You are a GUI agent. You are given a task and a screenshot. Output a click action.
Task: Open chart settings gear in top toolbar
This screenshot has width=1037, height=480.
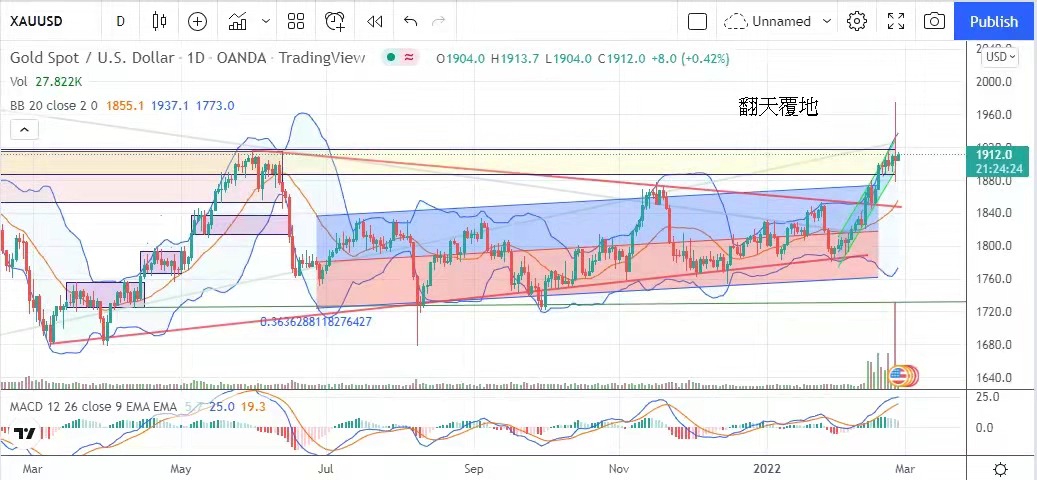(x=856, y=21)
